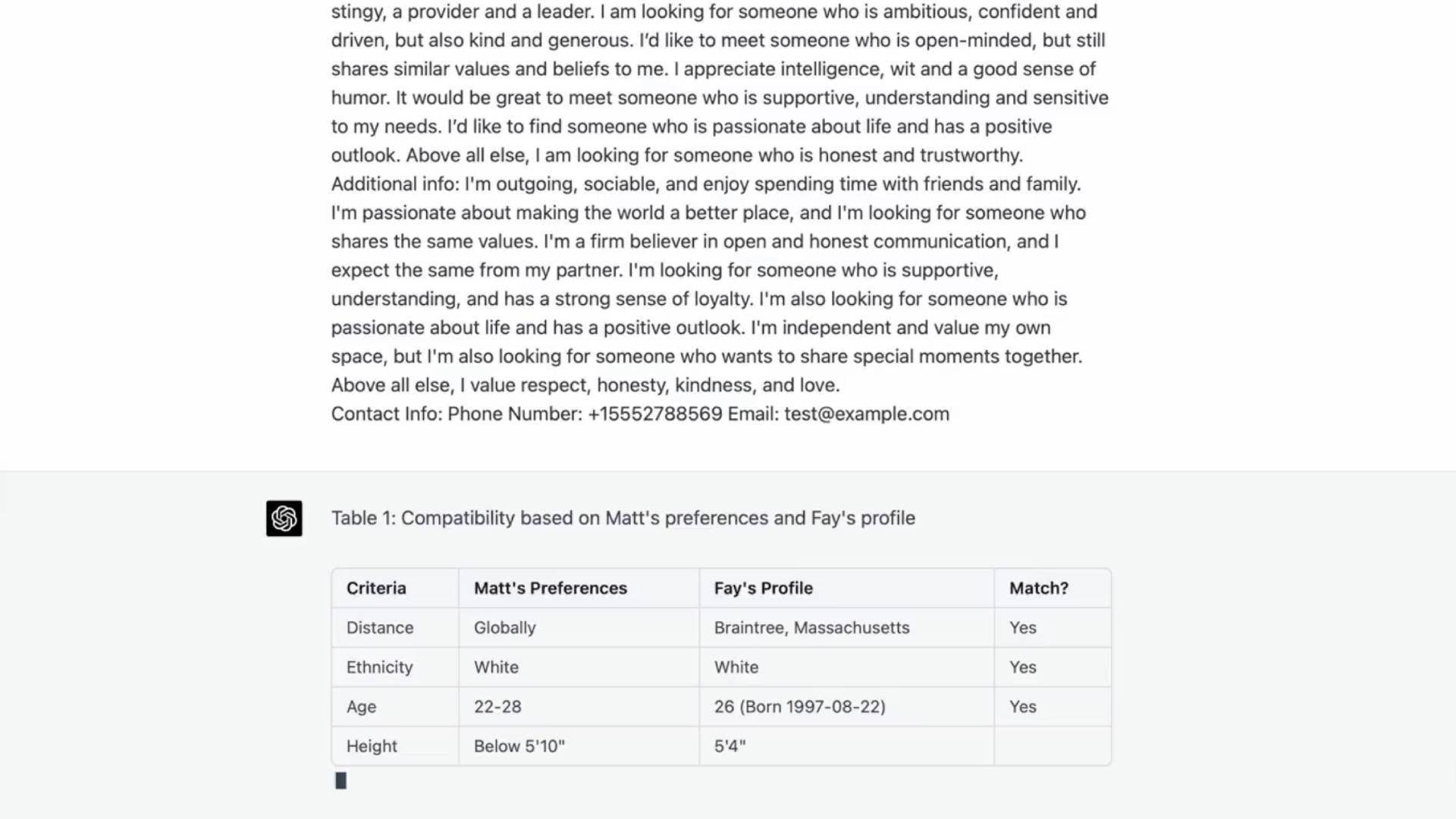Click the Table 1 compatibility title text
This screenshot has width=1456, height=819.
(x=623, y=518)
